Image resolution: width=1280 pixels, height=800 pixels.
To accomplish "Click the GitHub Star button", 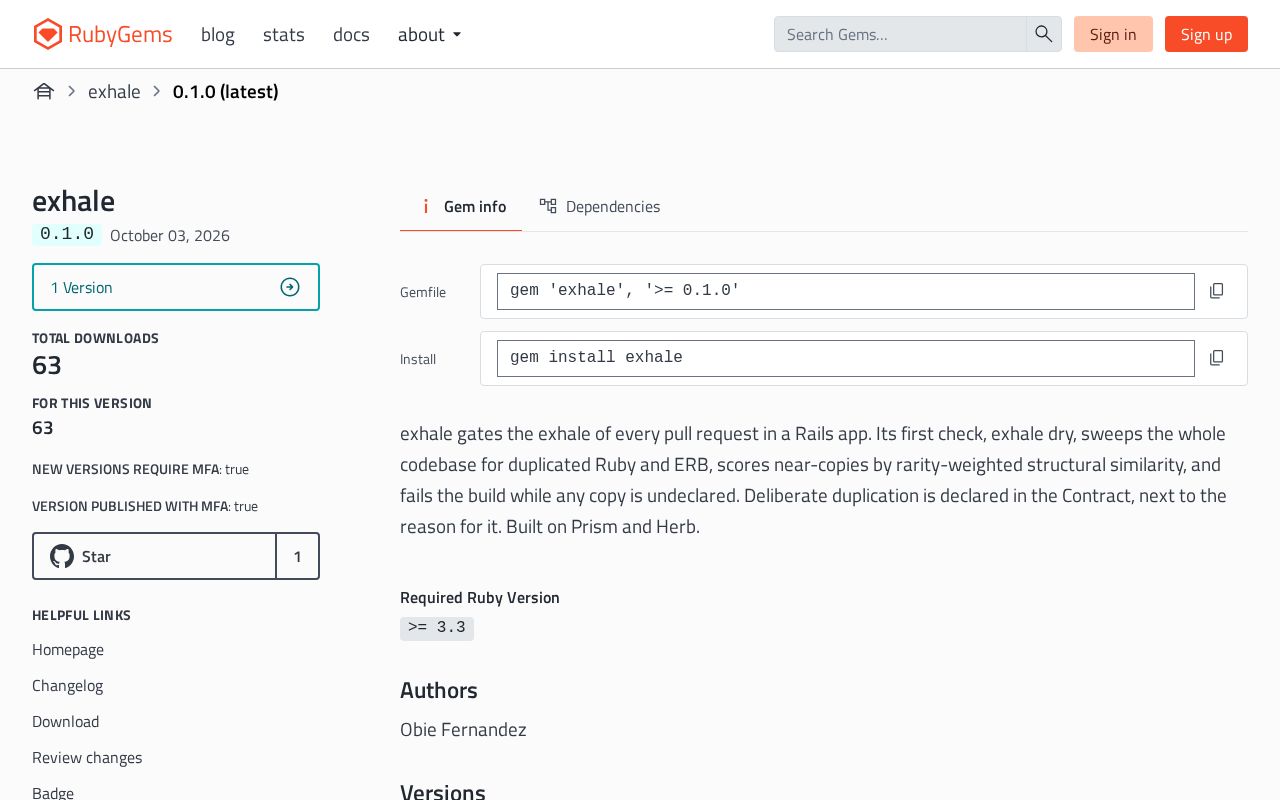I will [x=155, y=556].
